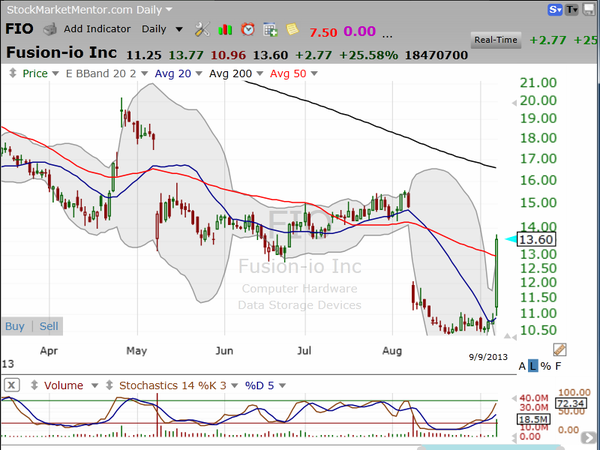Click the 9/9/2013 date label
Screen dimensions: 600x450
[488, 357]
